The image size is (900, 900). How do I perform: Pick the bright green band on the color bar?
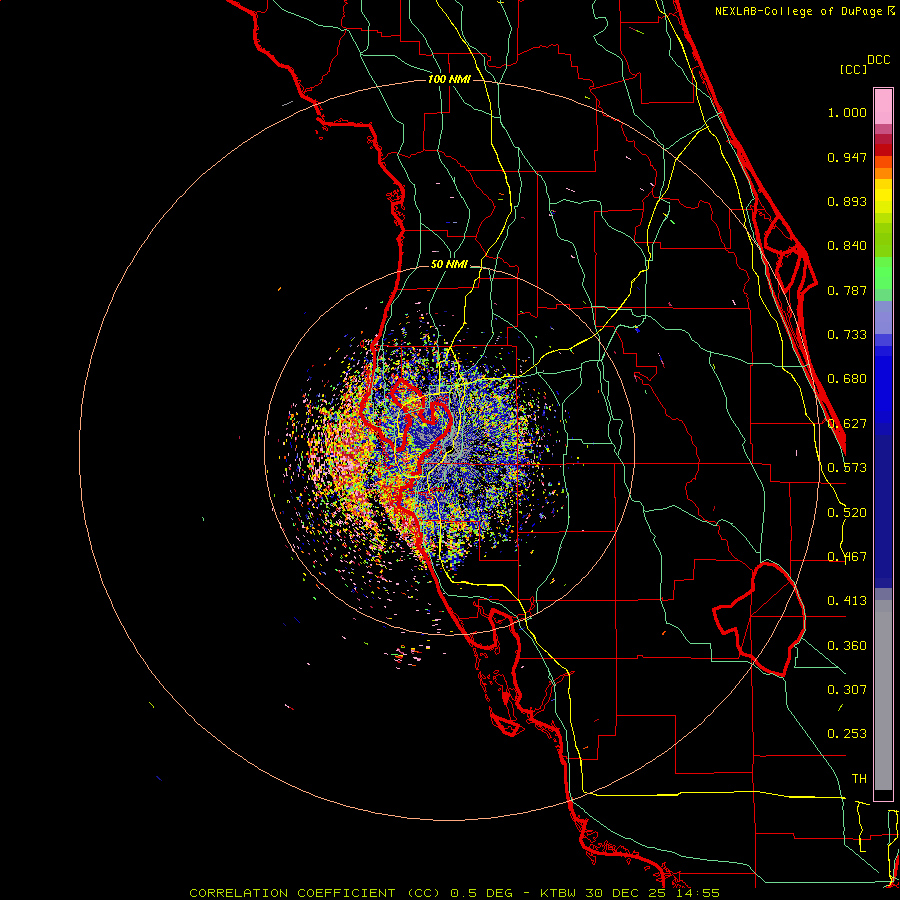[x=883, y=273]
